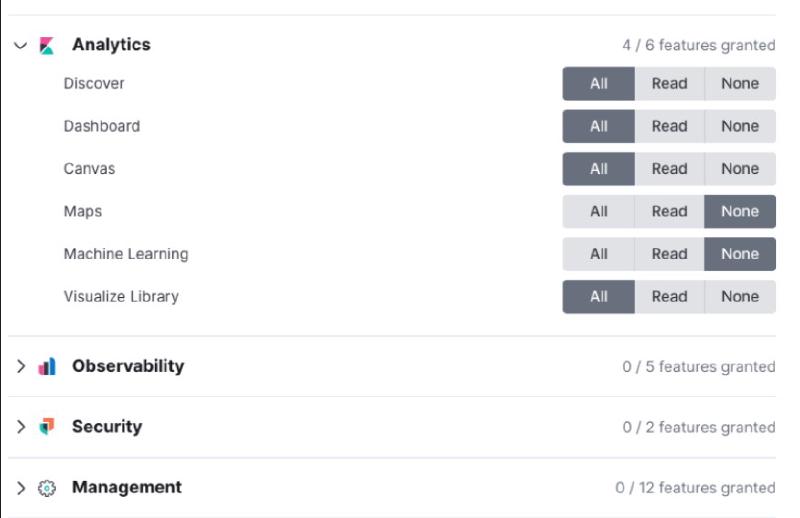Set Machine Learning privilege to Read

point(669,254)
